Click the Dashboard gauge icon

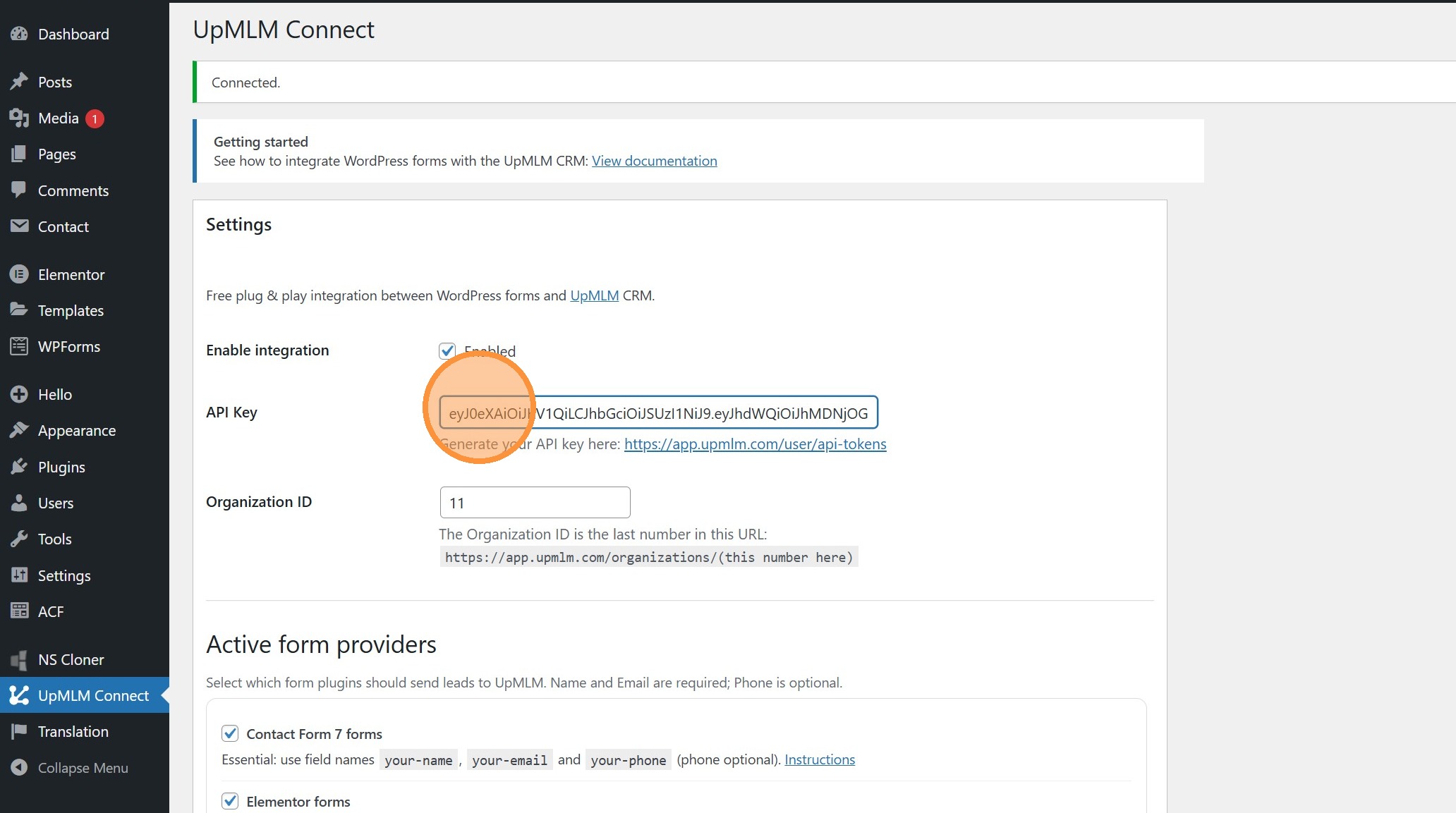19,34
